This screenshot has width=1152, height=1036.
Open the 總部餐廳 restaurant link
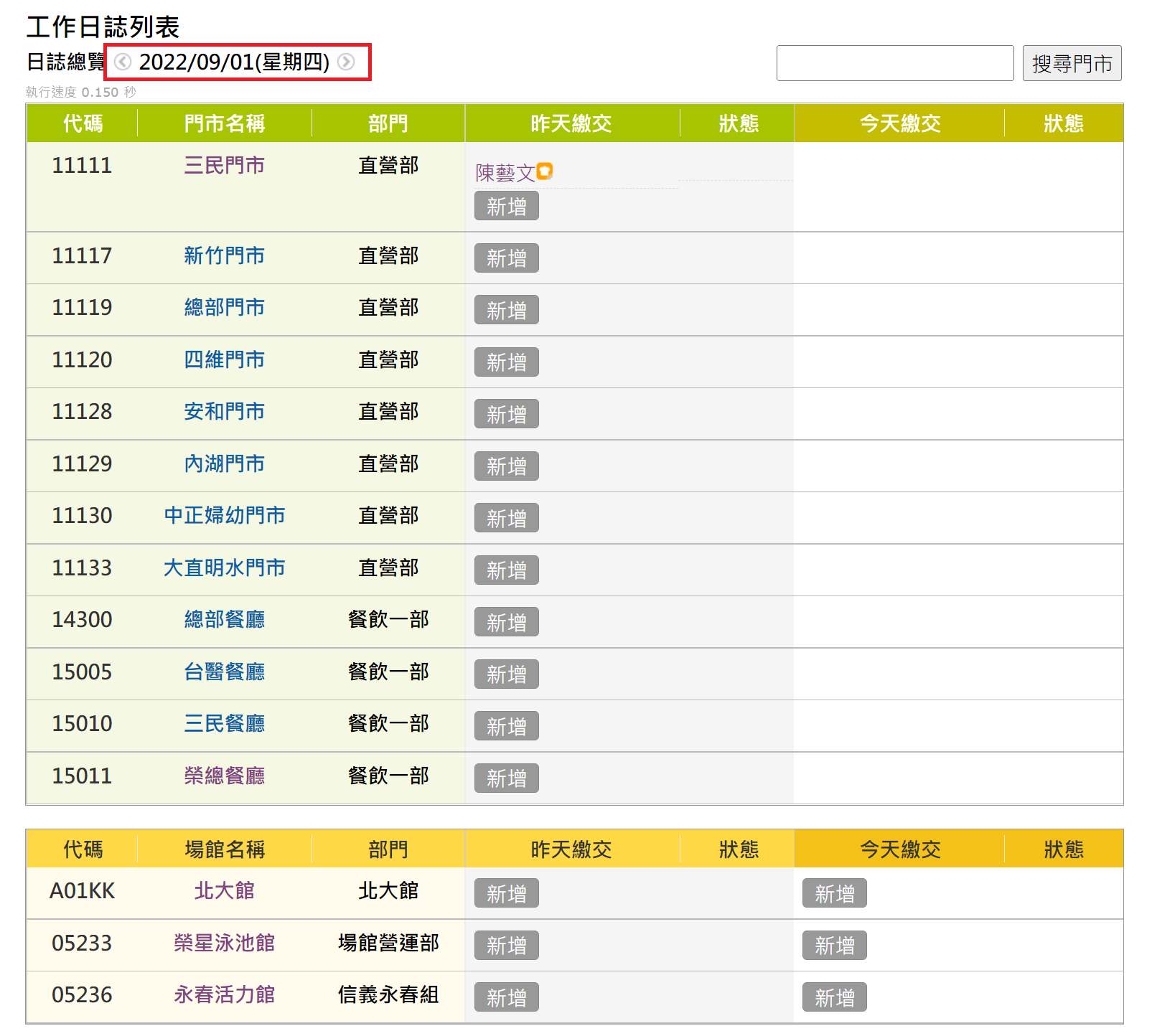coord(224,620)
